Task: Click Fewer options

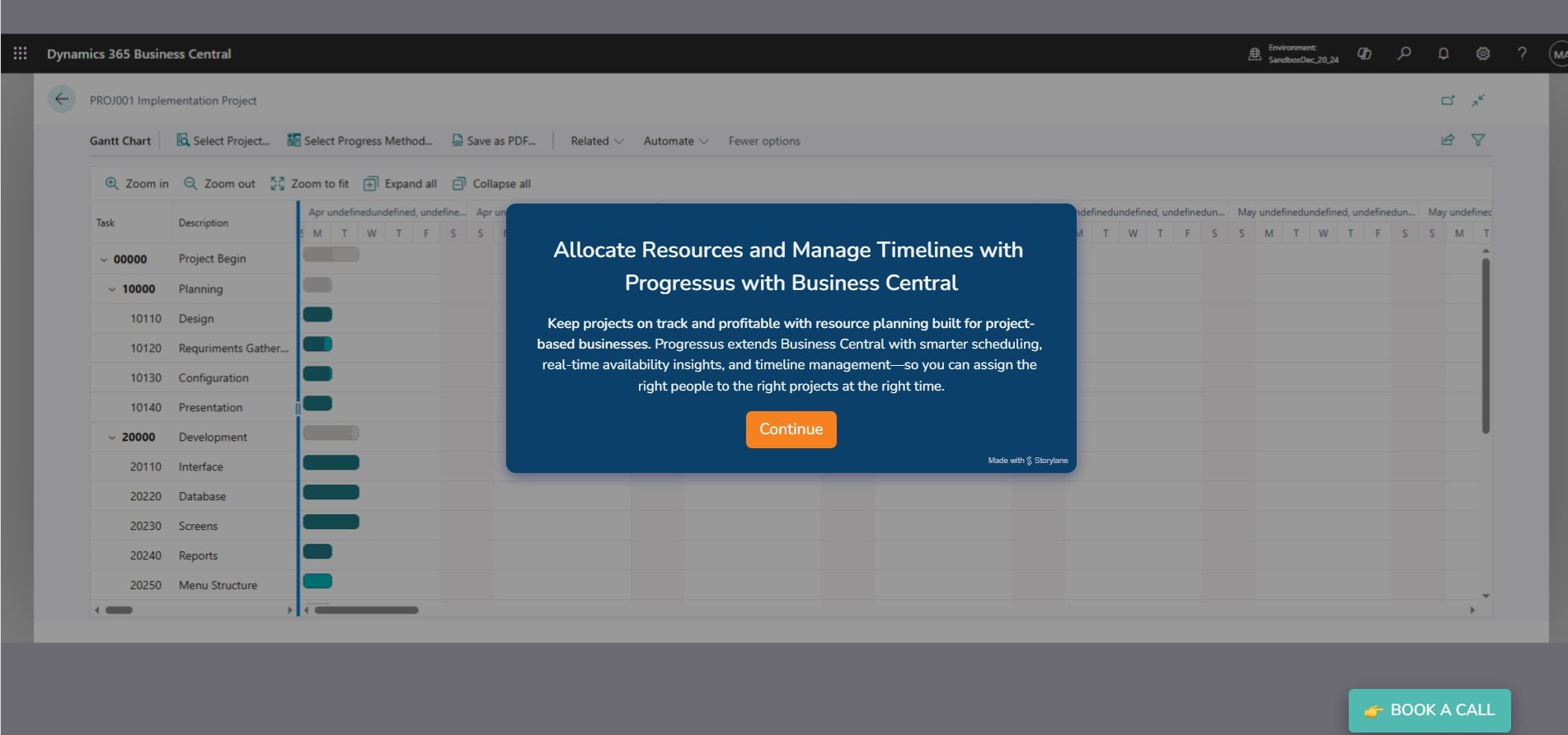Action: coord(764,141)
